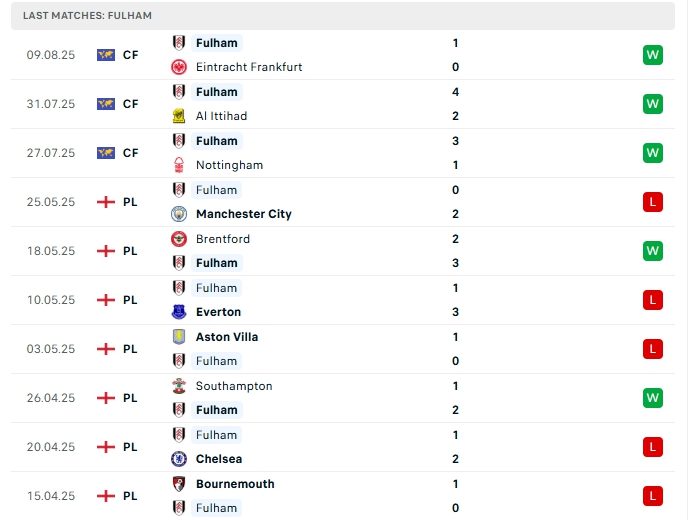Viewport: 688px width, 520px height.
Task: Click the Chelsea club crest icon
Action: coord(179,459)
